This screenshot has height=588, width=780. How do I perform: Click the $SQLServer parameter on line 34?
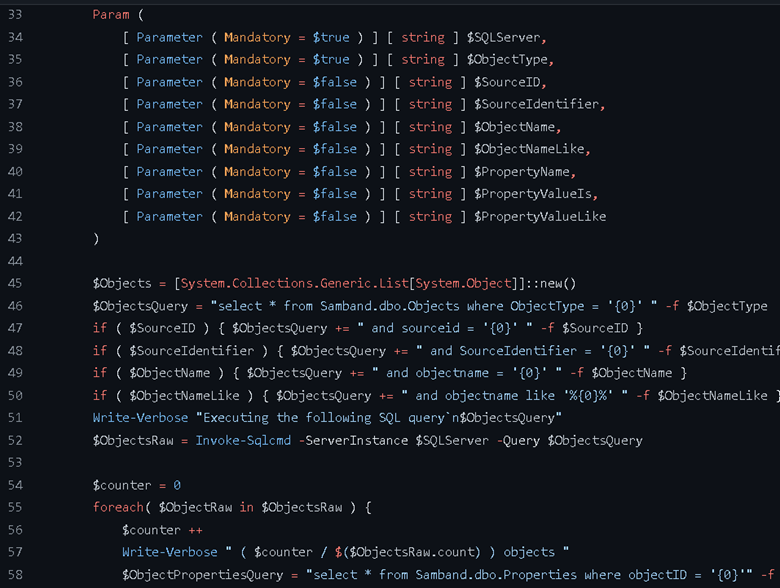coord(505,38)
